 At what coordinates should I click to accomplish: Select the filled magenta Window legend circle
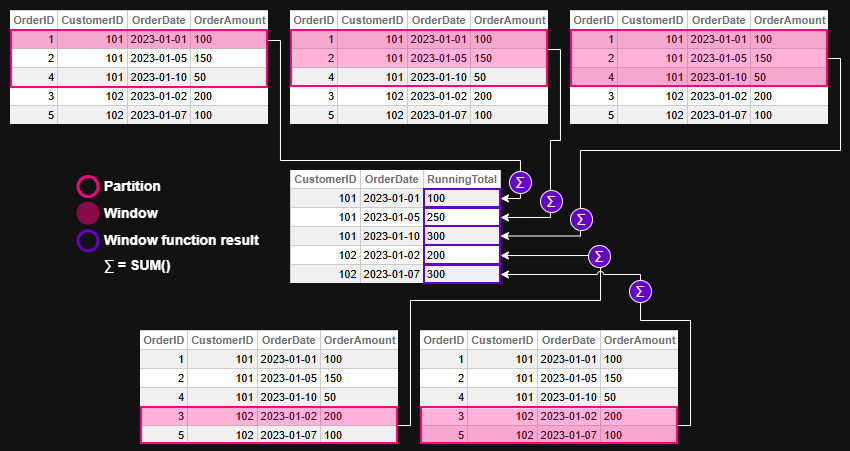[x=88, y=213]
